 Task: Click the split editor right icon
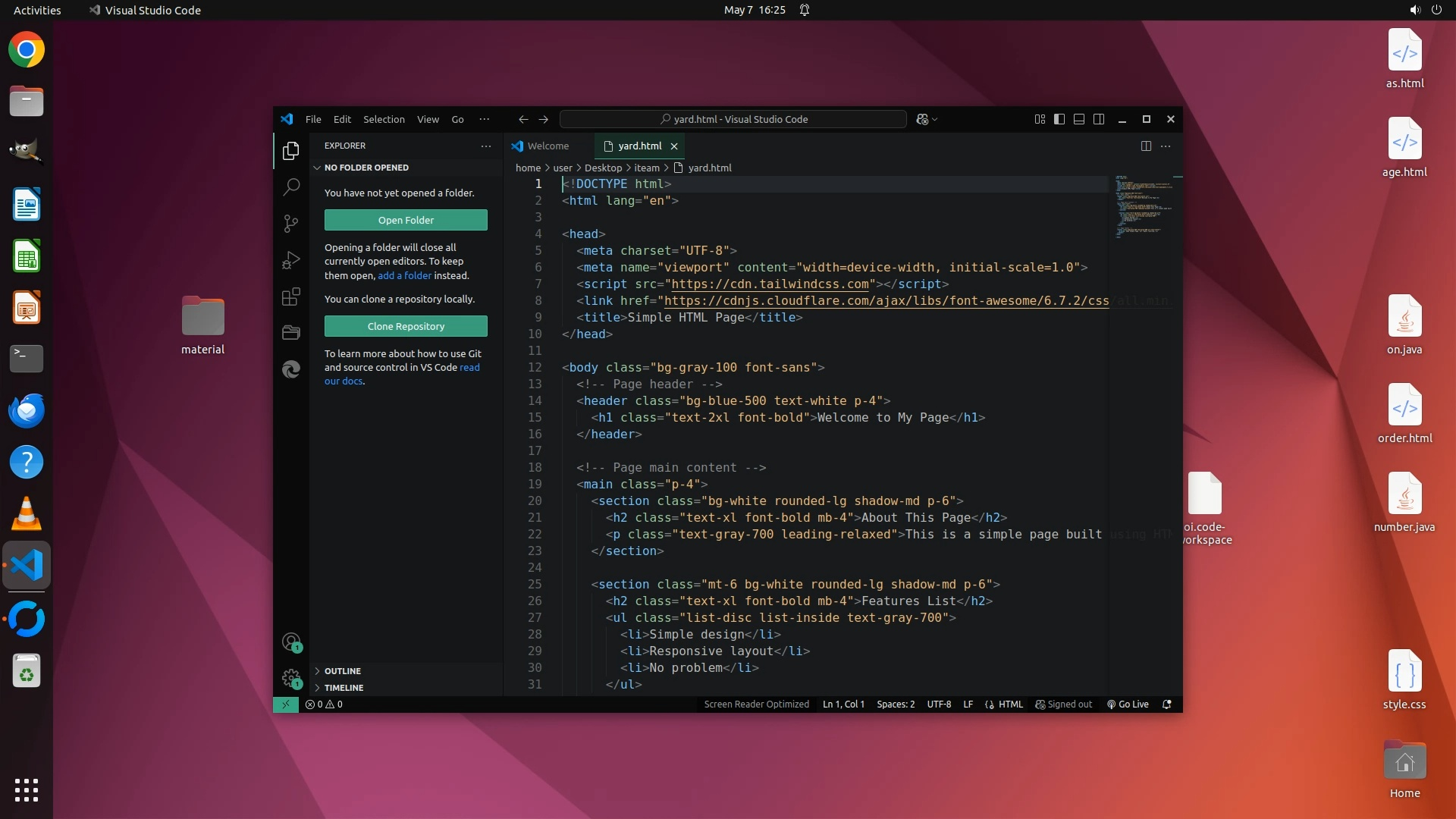(1146, 146)
